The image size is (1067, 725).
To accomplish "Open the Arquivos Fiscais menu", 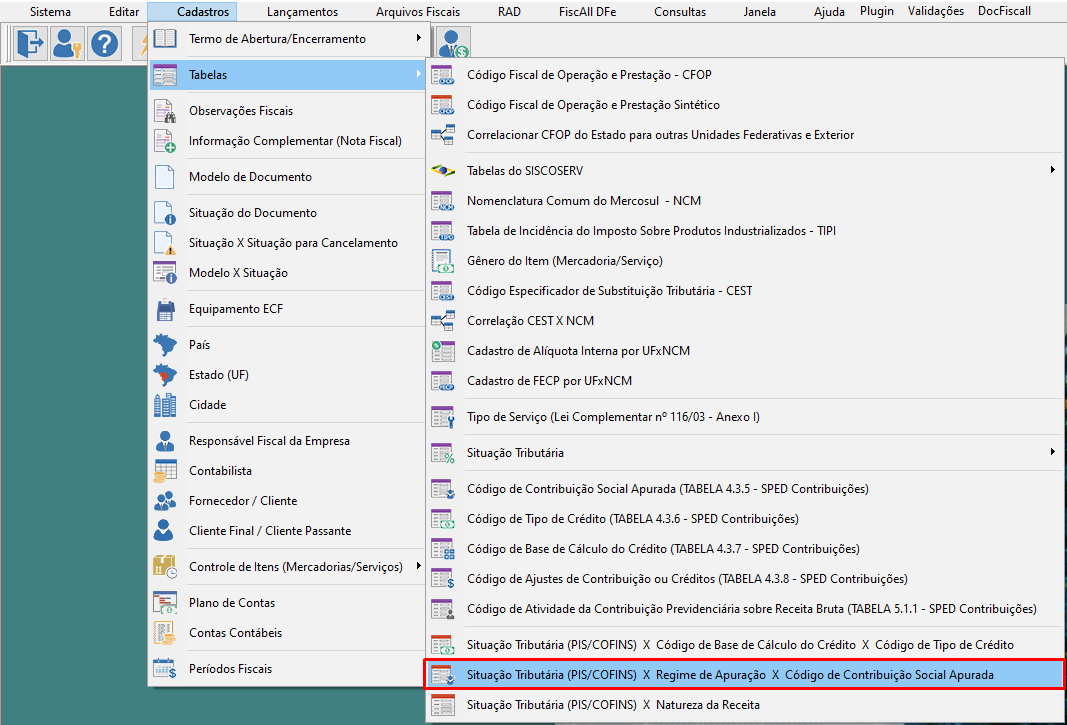I will point(418,12).
